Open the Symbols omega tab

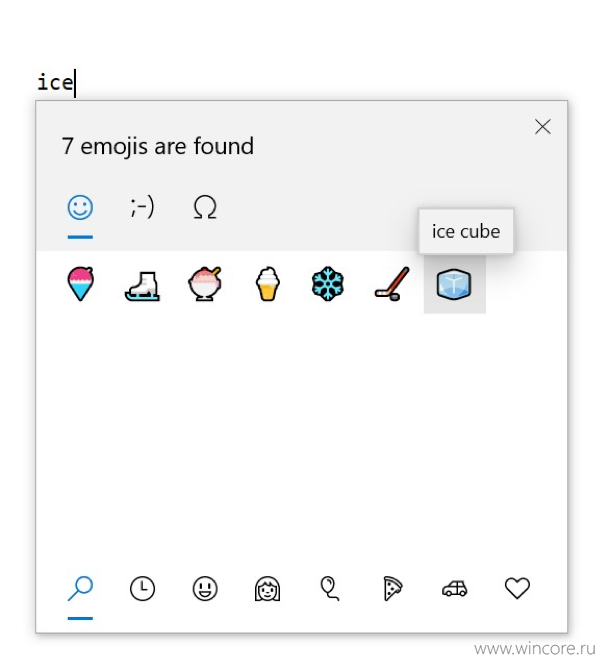pyautogui.click(x=205, y=207)
